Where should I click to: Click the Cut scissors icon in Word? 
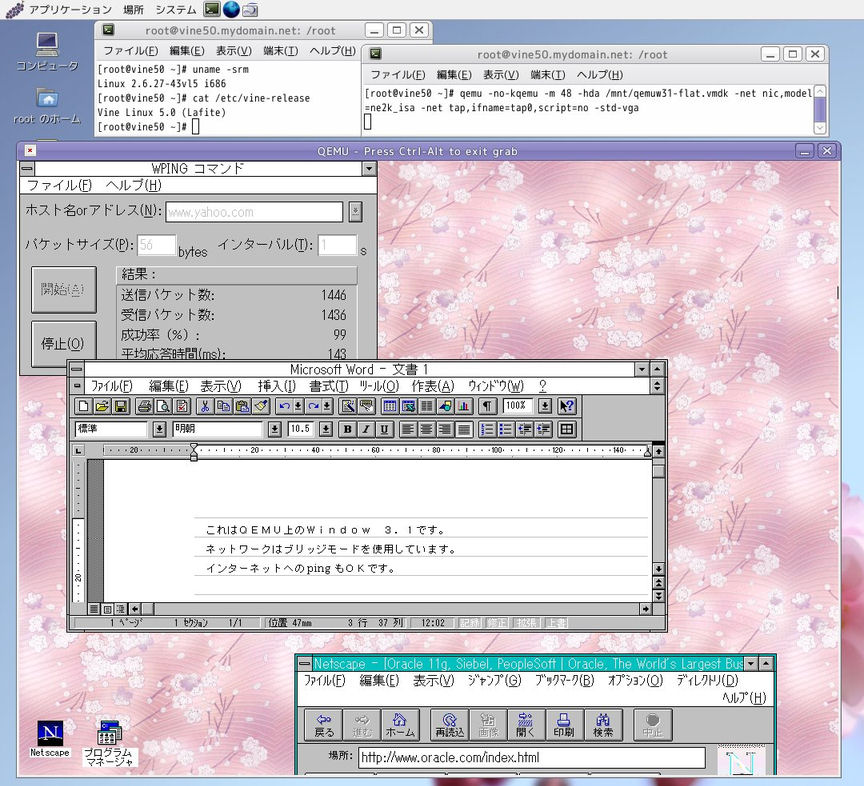(x=204, y=406)
